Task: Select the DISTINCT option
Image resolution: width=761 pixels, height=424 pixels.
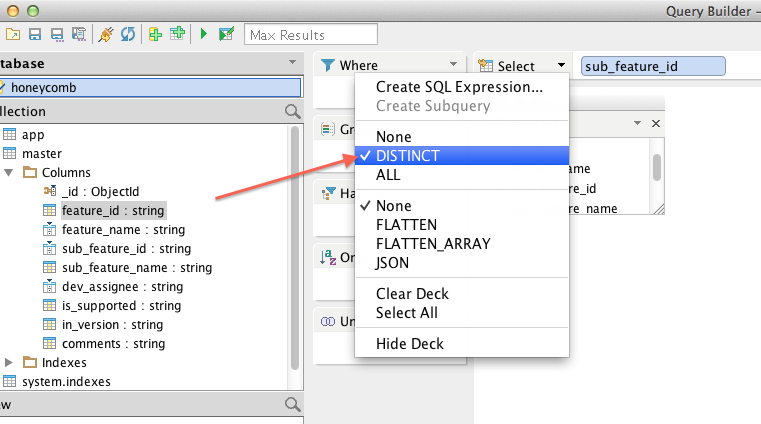Action: [x=408, y=156]
